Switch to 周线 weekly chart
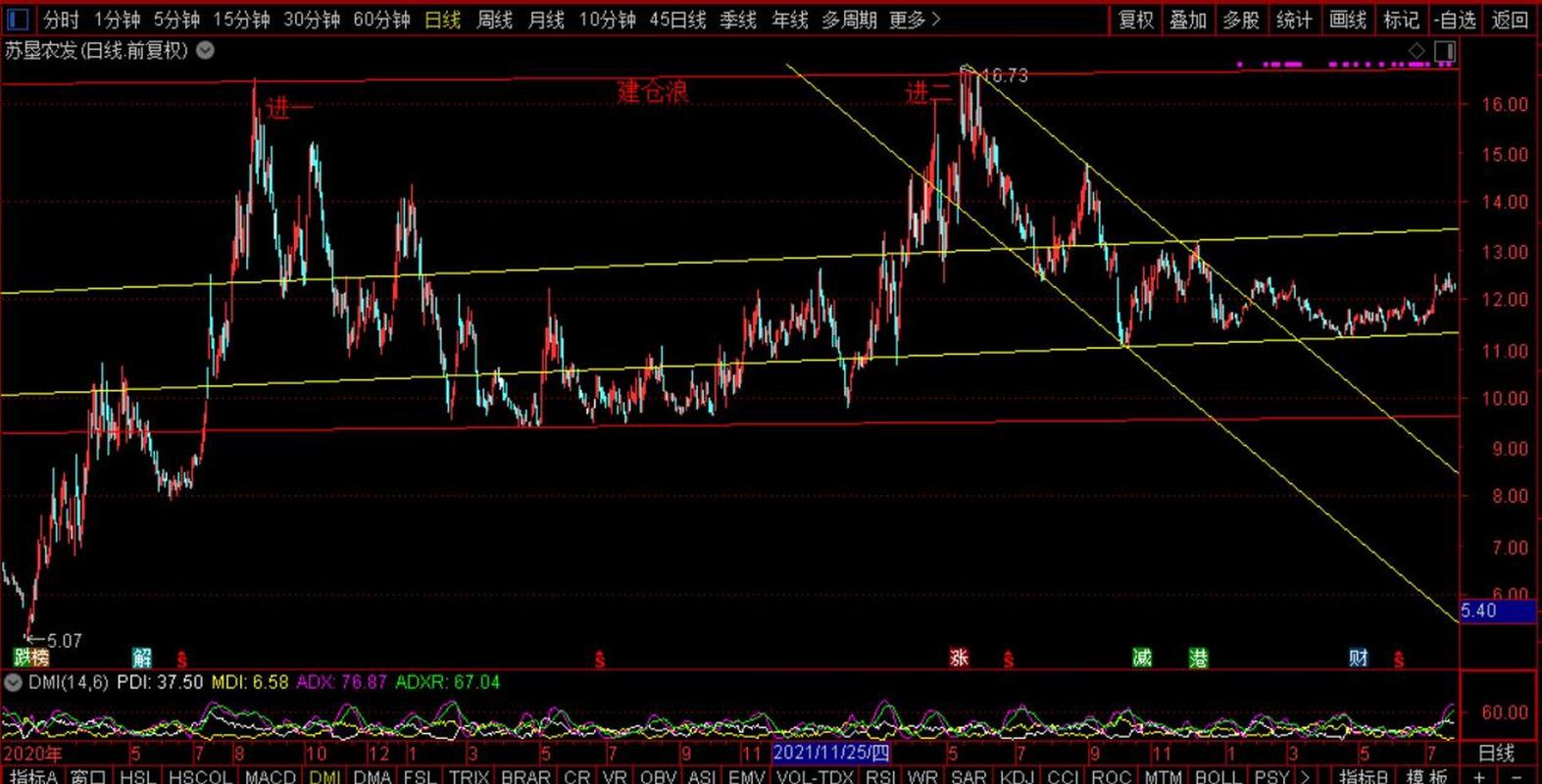The width and height of the screenshot is (1542, 784). [494, 20]
